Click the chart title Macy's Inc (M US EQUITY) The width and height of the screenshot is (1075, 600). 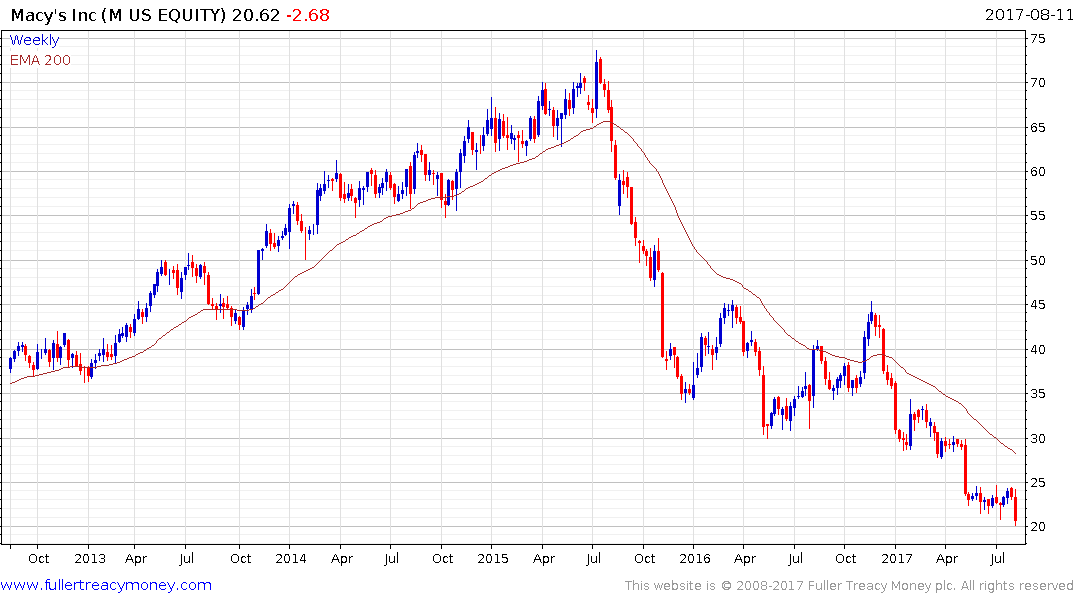coord(118,15)
